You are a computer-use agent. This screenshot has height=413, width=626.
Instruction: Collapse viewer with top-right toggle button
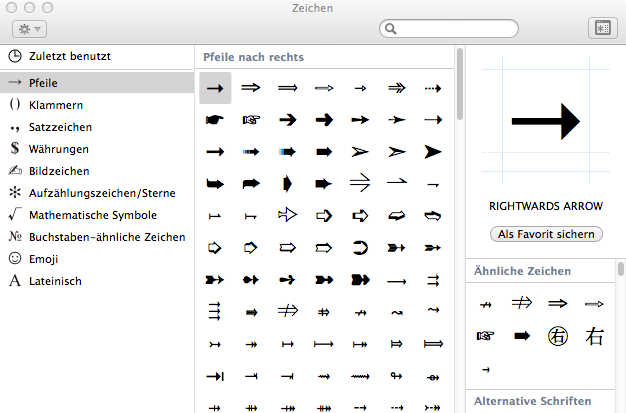pyautogui.click(x=602, y=28)
